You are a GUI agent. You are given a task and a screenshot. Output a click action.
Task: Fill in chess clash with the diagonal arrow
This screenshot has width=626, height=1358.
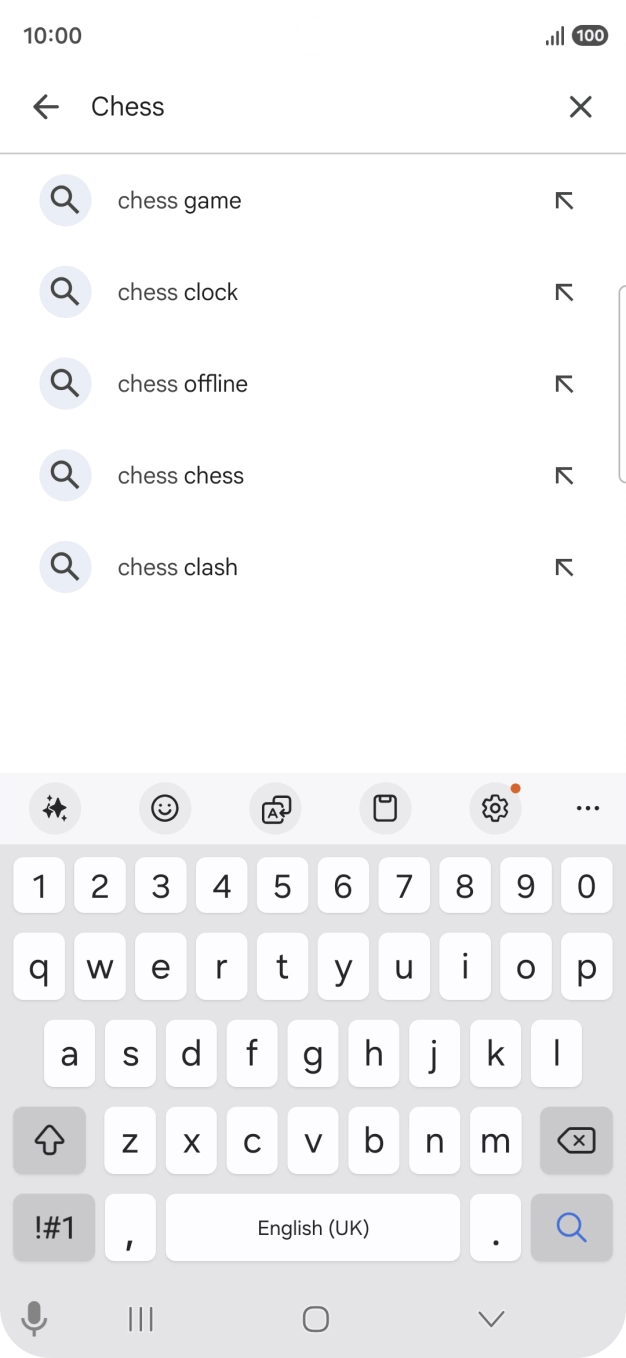(563, 567)
